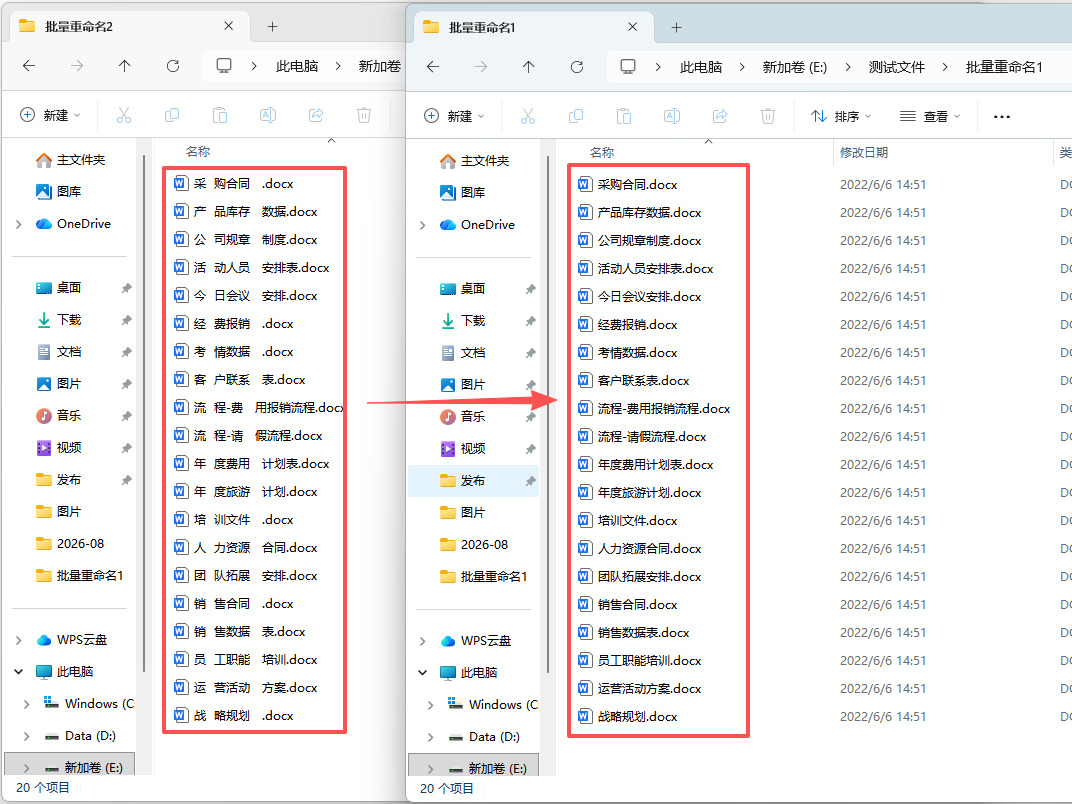Click the PC monitor icon in 批量重命名1 address bar
The width and height of the screenshot is (1072, 804).
(628, 66)
